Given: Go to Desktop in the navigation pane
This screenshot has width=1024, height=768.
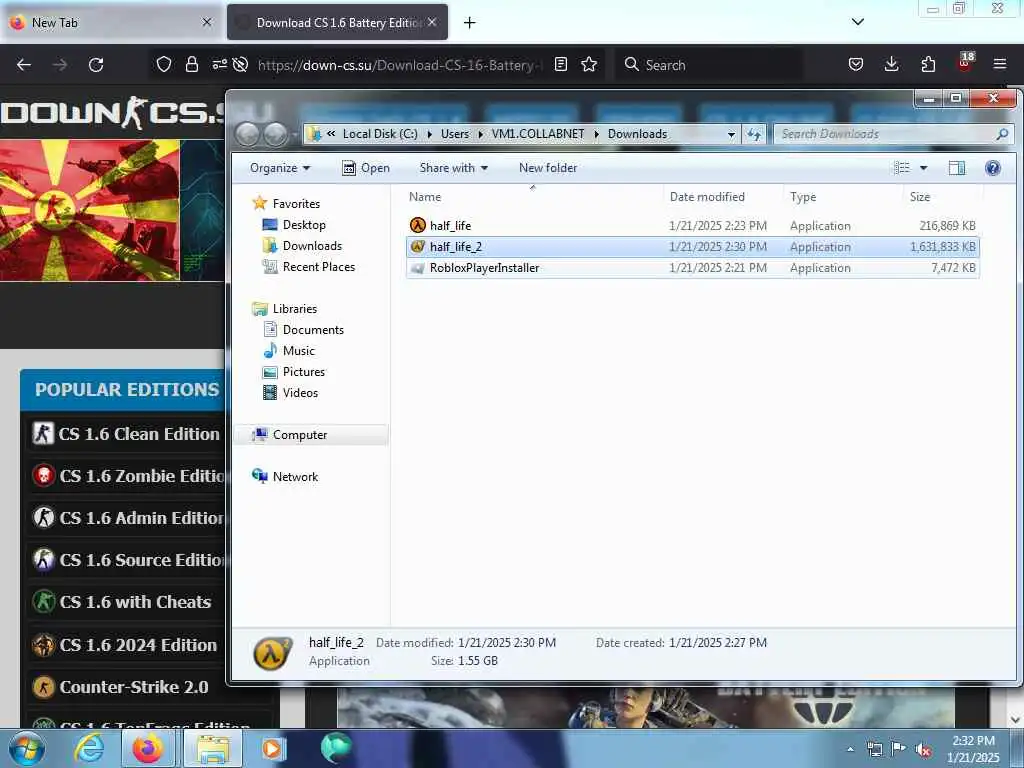Looking at the screenshot, I should pos(304,225).
